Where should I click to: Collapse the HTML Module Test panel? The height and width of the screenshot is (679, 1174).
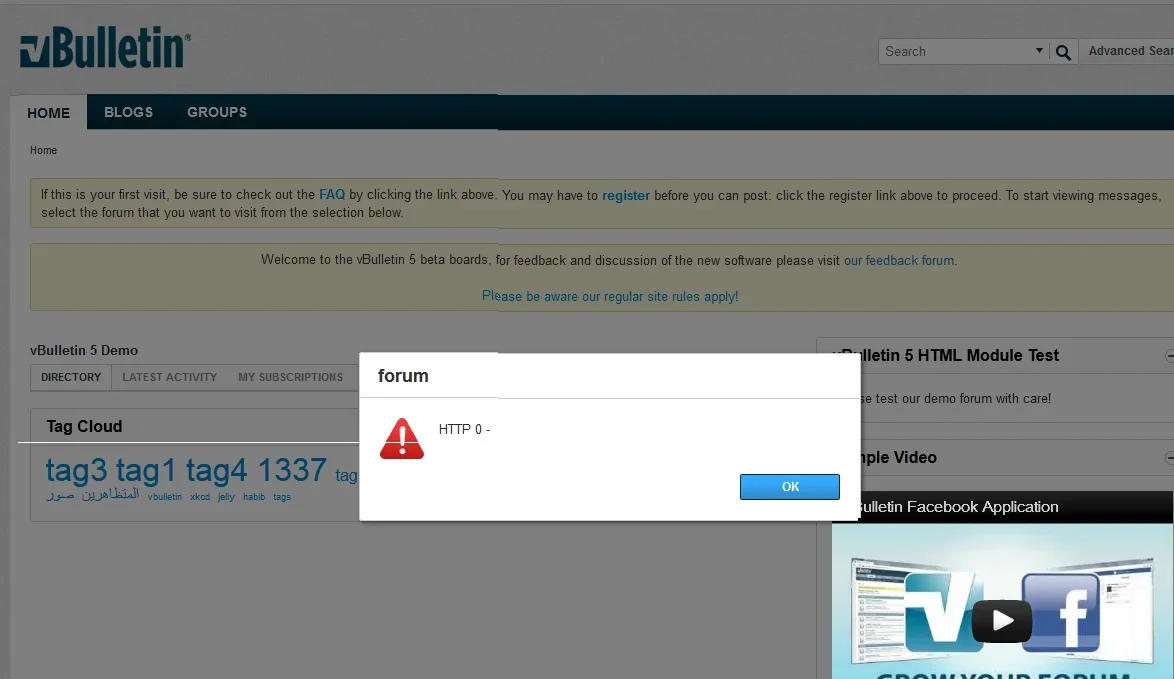[x=1170, y=356]
